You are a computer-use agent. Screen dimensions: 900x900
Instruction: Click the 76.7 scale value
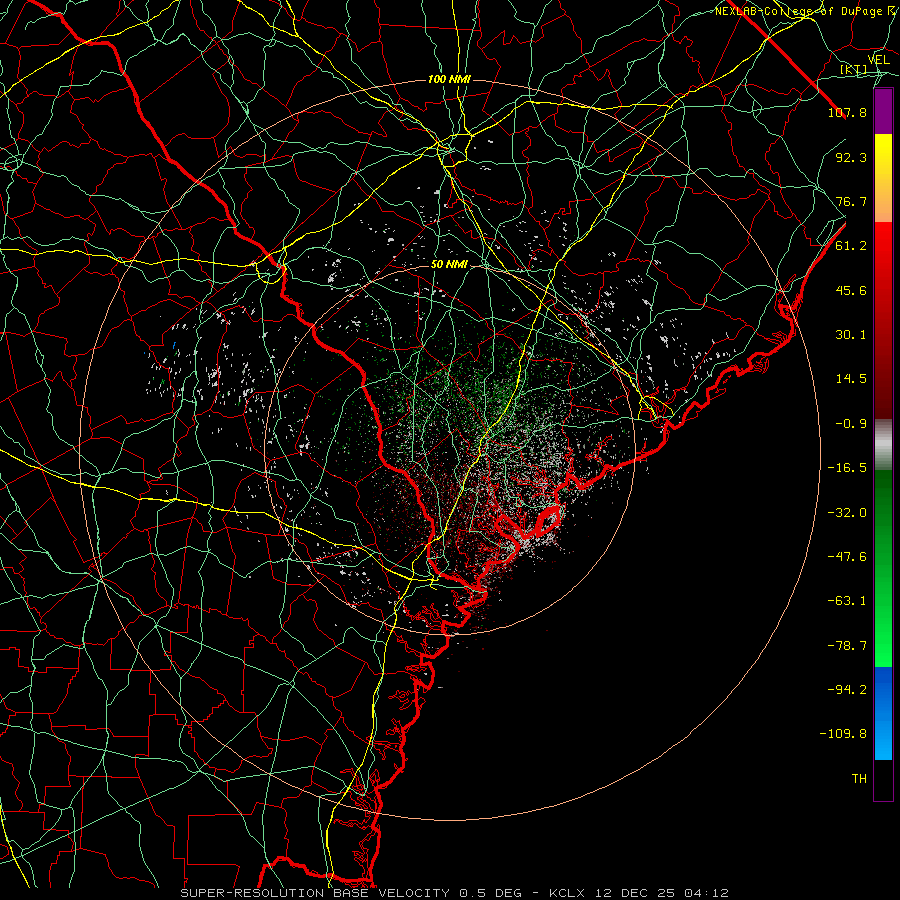pos(851,201)
